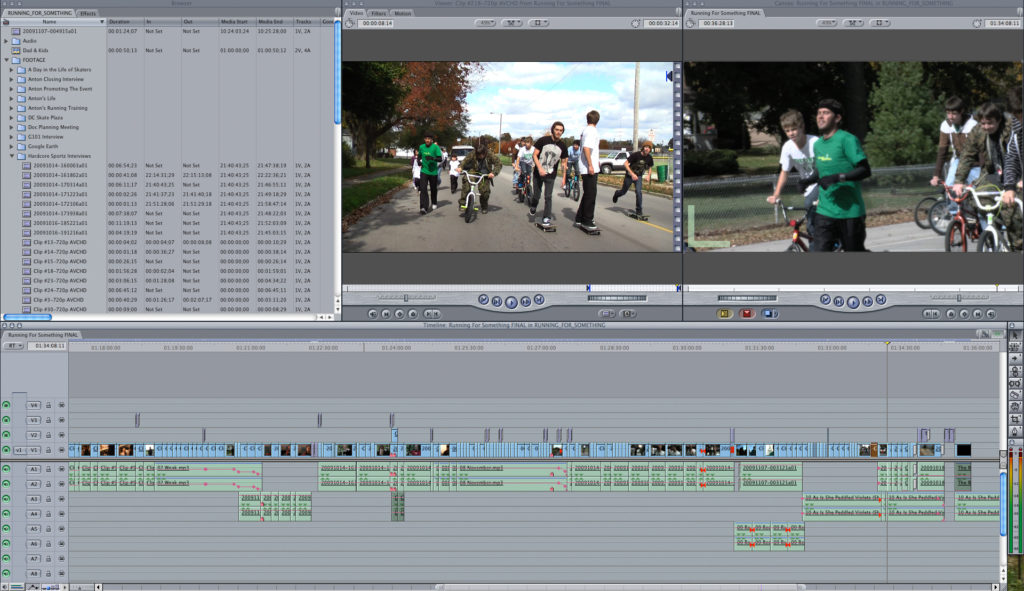The height and width of the screenshot is (591, 1024).
Task: Play the clip in the Viewer
Action: 511,300
